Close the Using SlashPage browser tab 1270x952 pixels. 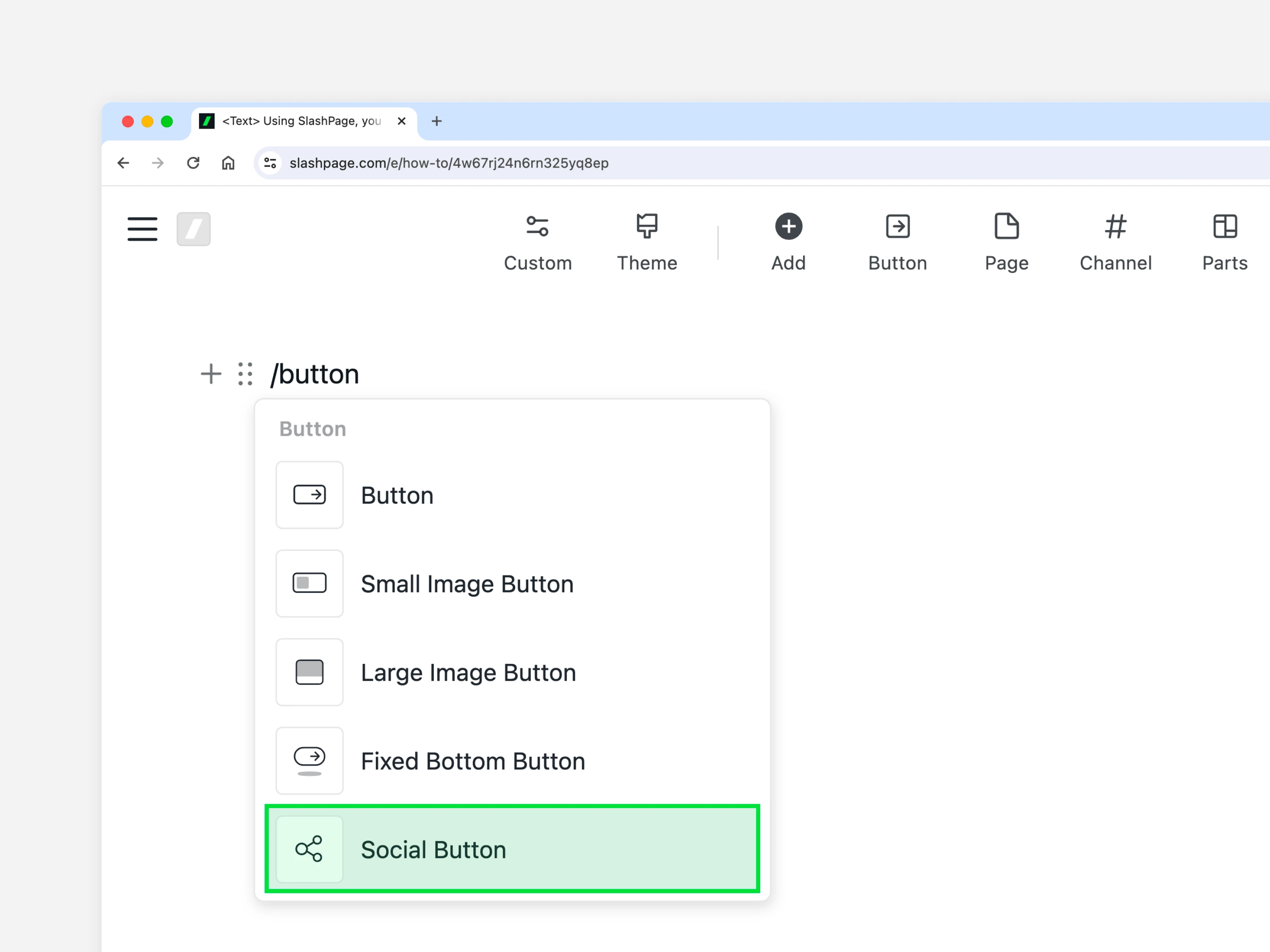(x=402, y=121)
